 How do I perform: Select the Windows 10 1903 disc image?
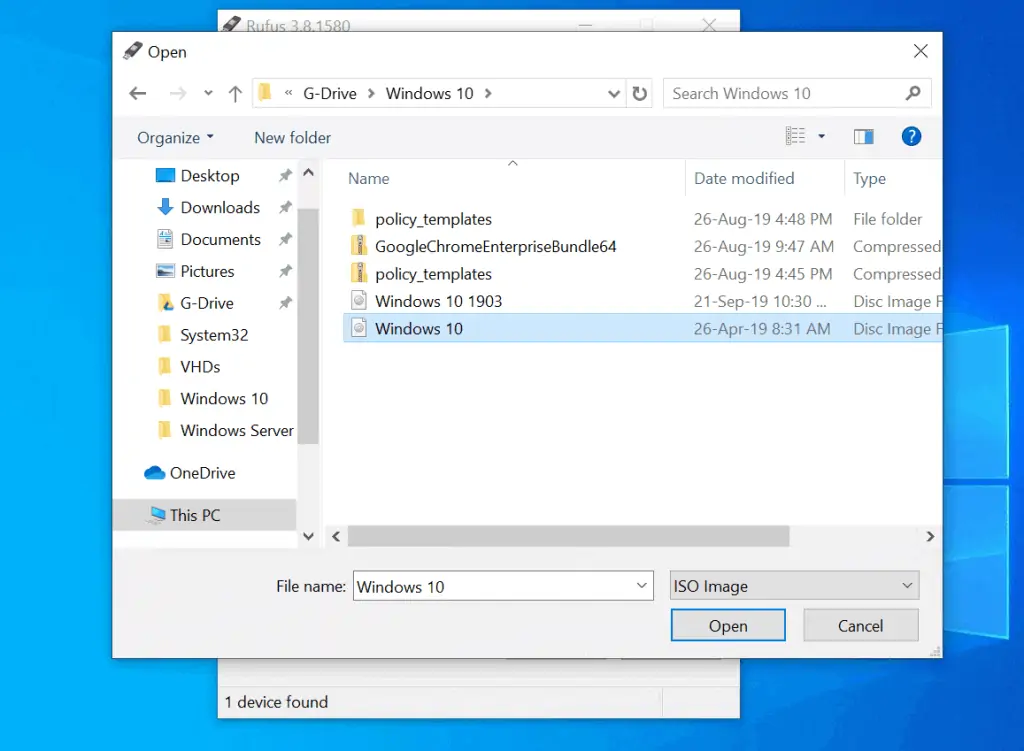pyautogui.click(x=438, y=301)
